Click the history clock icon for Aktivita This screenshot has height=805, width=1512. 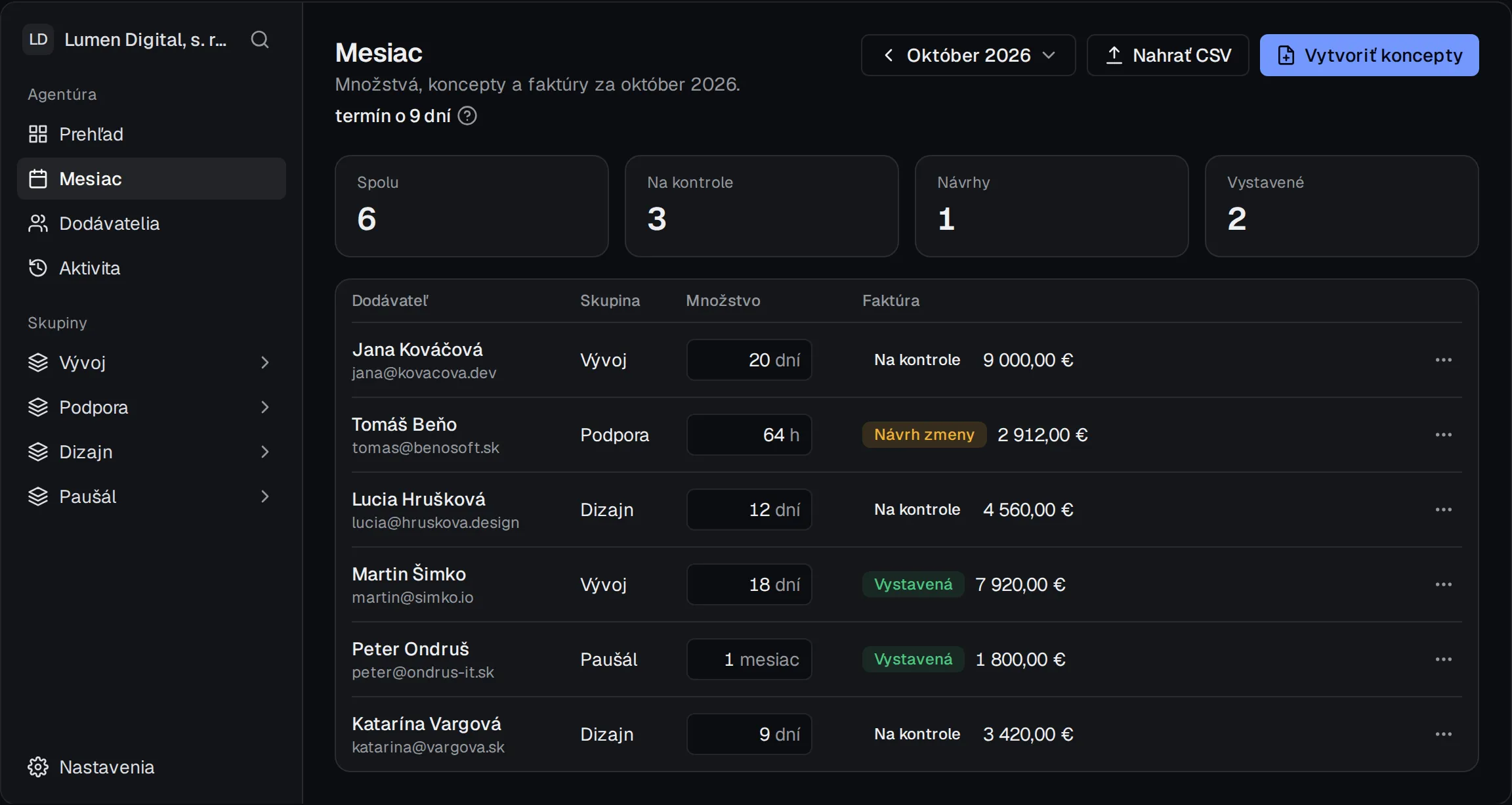(38, 268)
